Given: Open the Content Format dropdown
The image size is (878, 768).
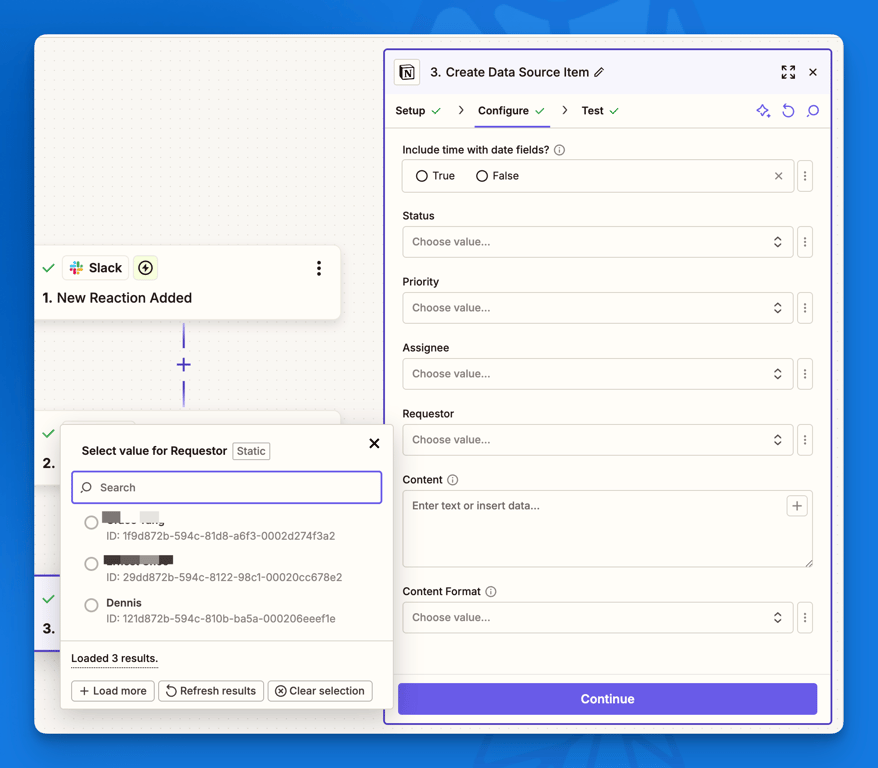Looking at the screenshot, I should pyautogui.click(x=597, y=617).
